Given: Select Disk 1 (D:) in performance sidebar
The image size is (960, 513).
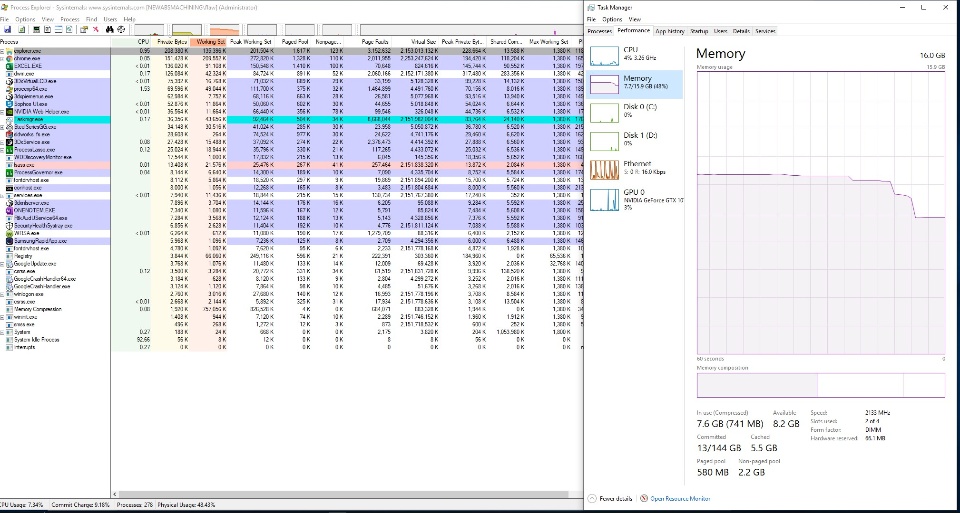Looking at the screenshot, I should (x=634, y=140).
